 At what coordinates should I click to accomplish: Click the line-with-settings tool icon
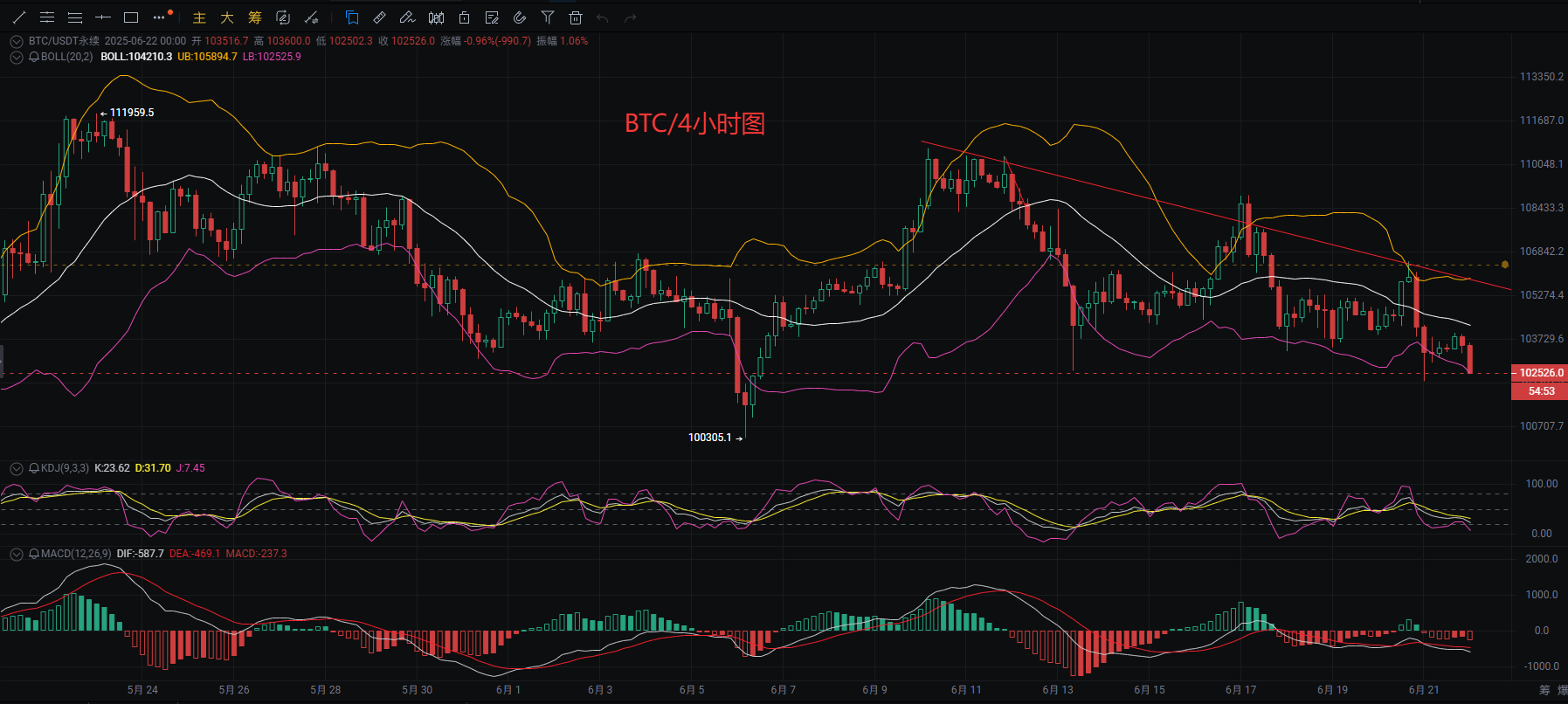click(x=311, y=17)
